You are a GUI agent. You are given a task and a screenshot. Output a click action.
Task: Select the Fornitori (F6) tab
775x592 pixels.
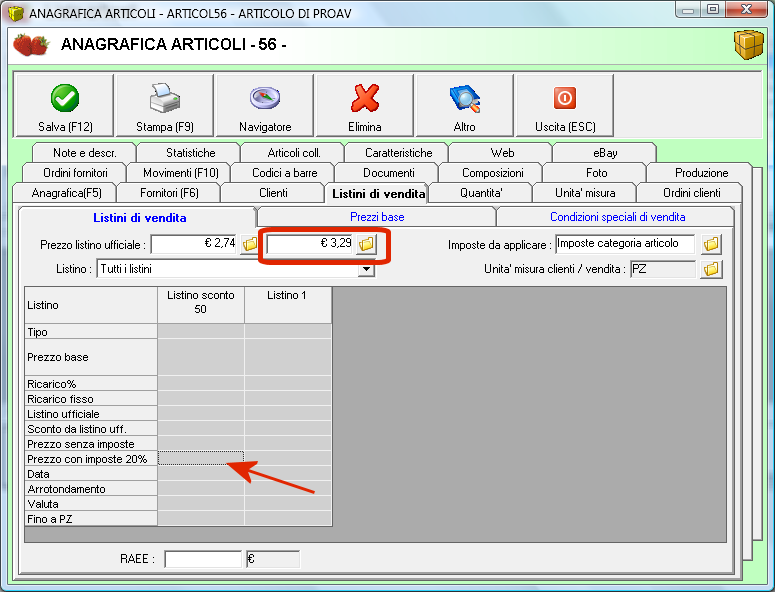click(x=169, y=193)
